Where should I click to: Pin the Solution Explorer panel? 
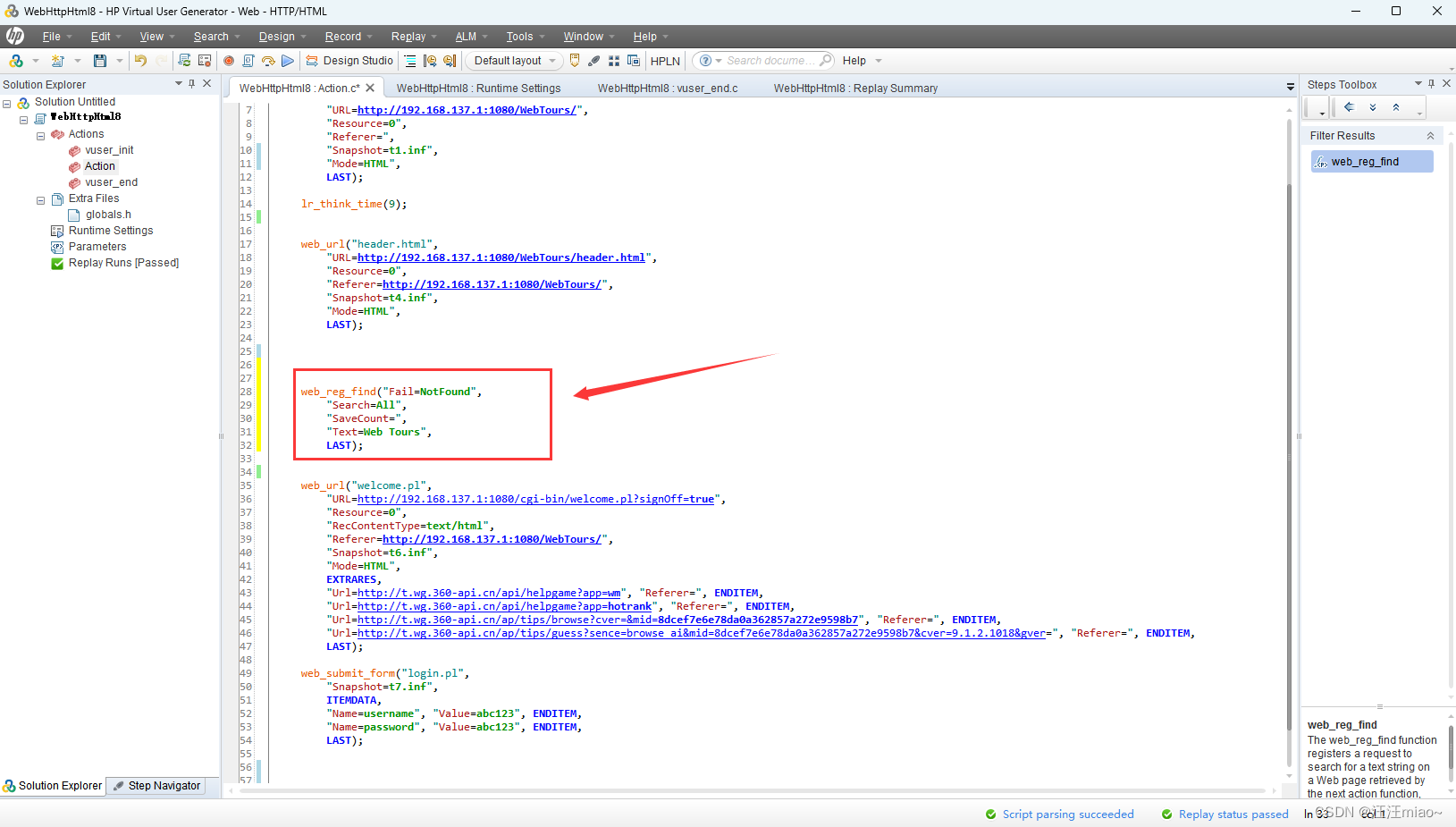tap(192, 84)
